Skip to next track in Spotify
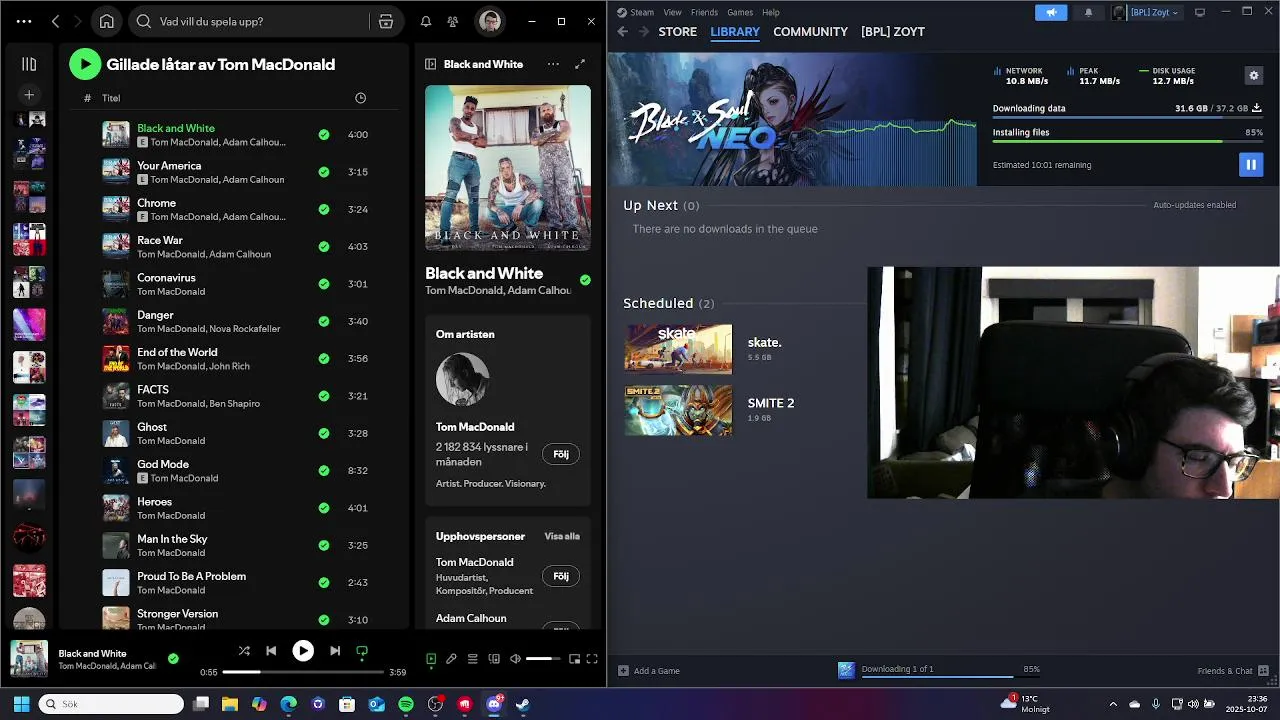This screenshot has width=1280, height=720. point(335,650)
